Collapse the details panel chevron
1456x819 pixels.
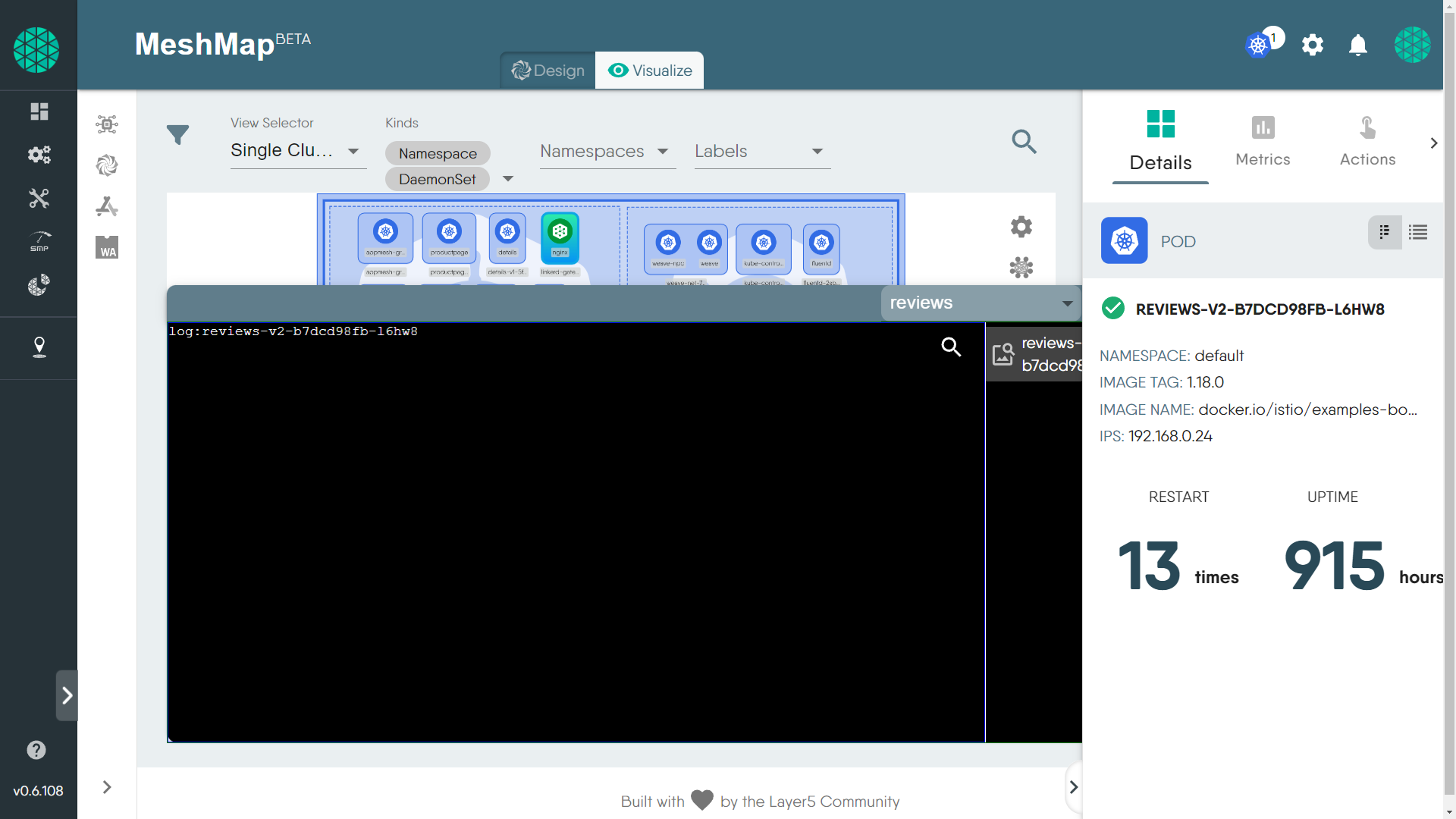pos(1073,787)
